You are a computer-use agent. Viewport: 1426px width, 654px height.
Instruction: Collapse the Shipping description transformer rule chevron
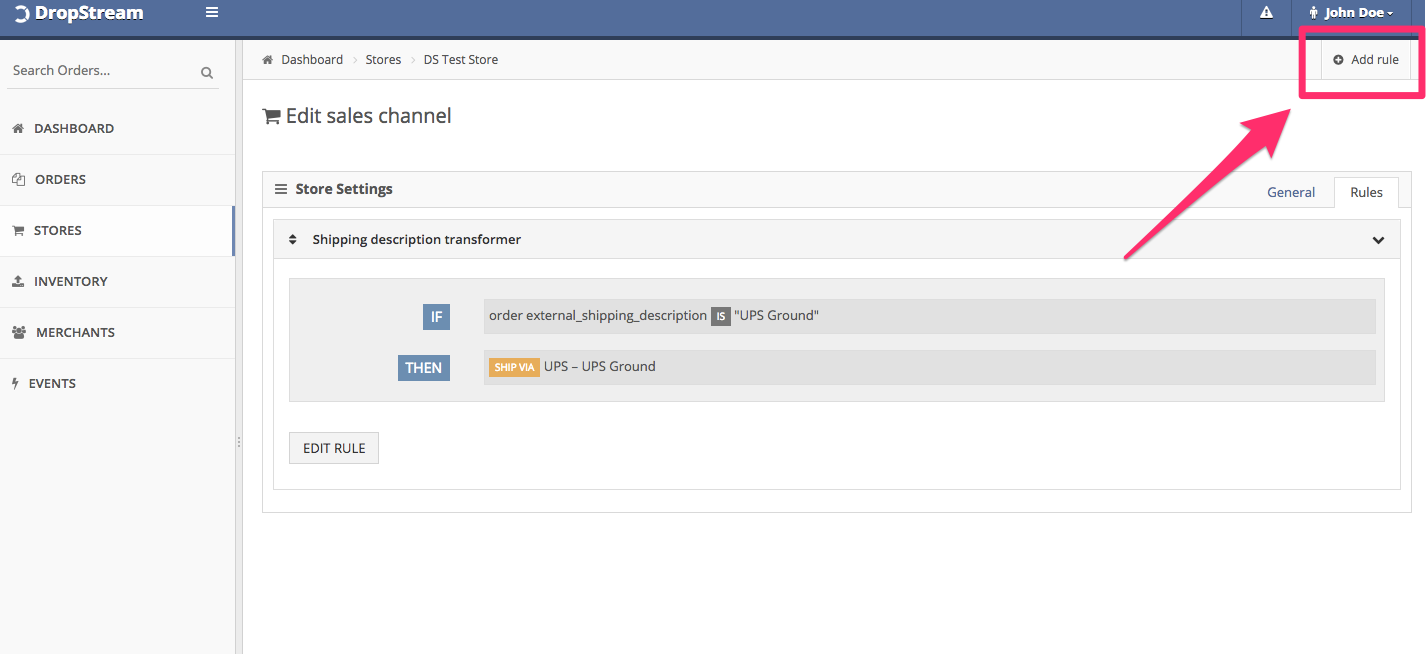pos(1378,240)
